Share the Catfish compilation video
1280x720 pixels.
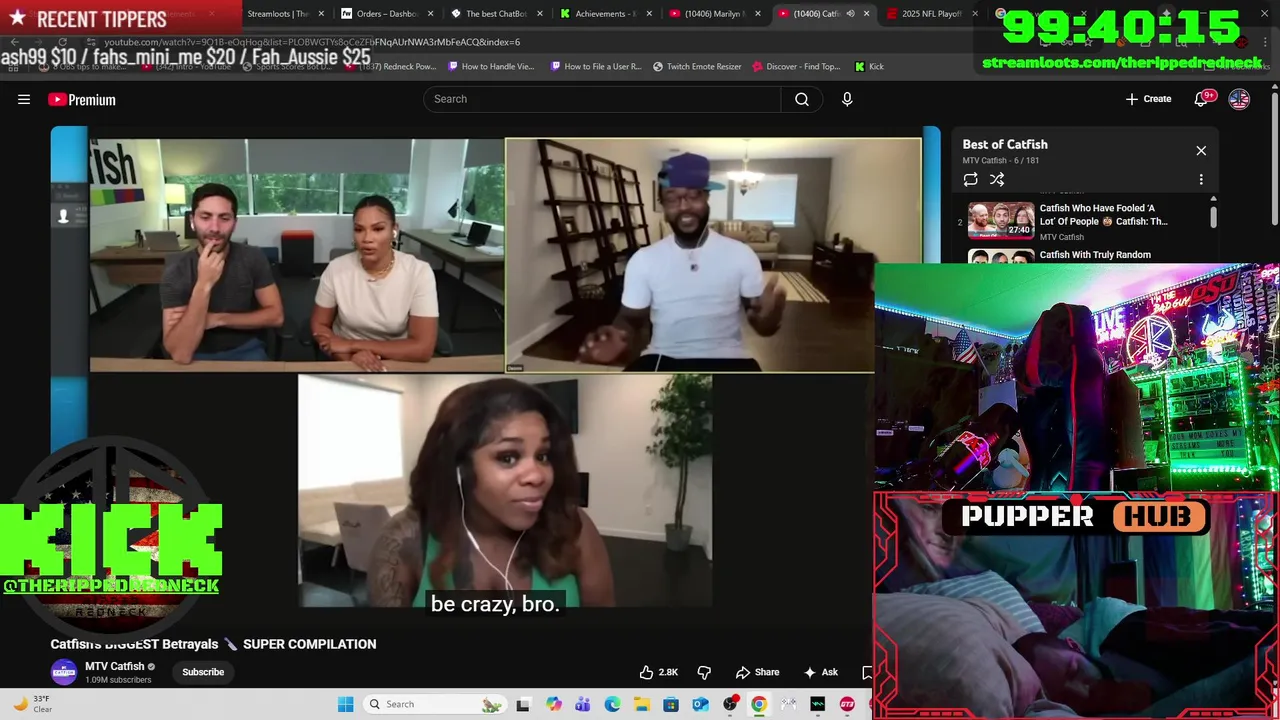click(x=757, y=672)
